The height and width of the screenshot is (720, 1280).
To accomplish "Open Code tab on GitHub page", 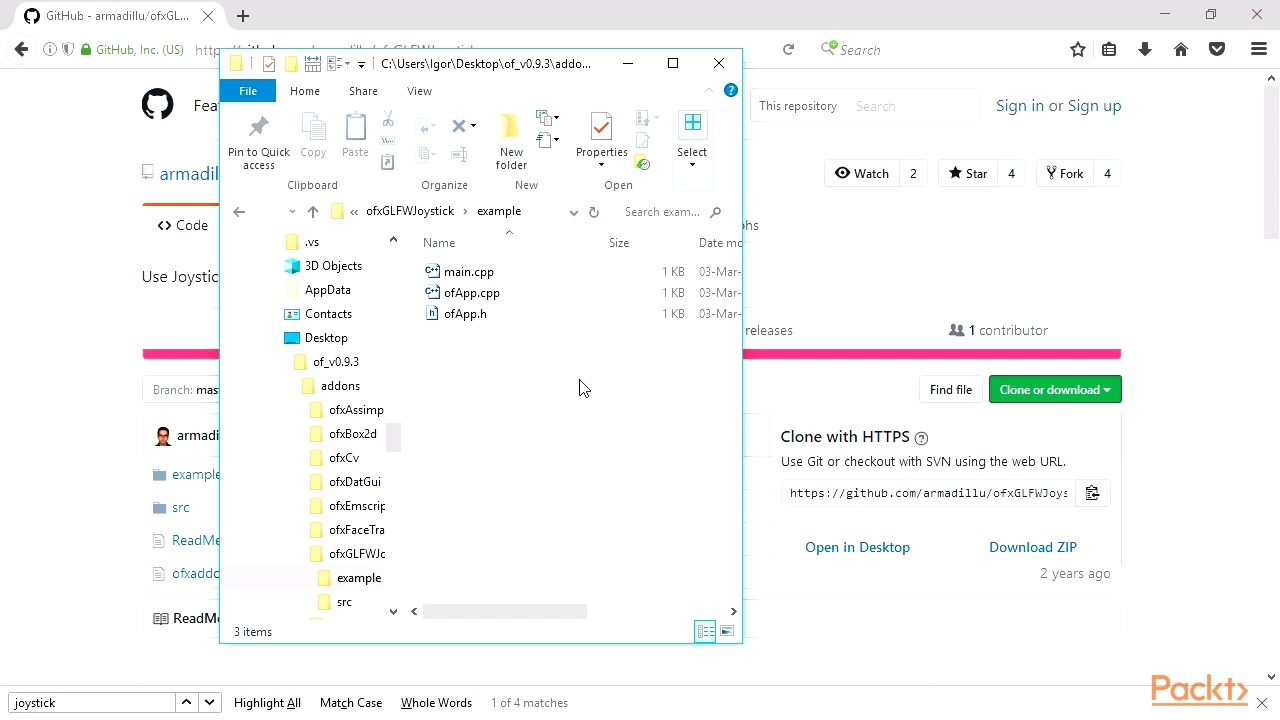I will tap(183, 226).
